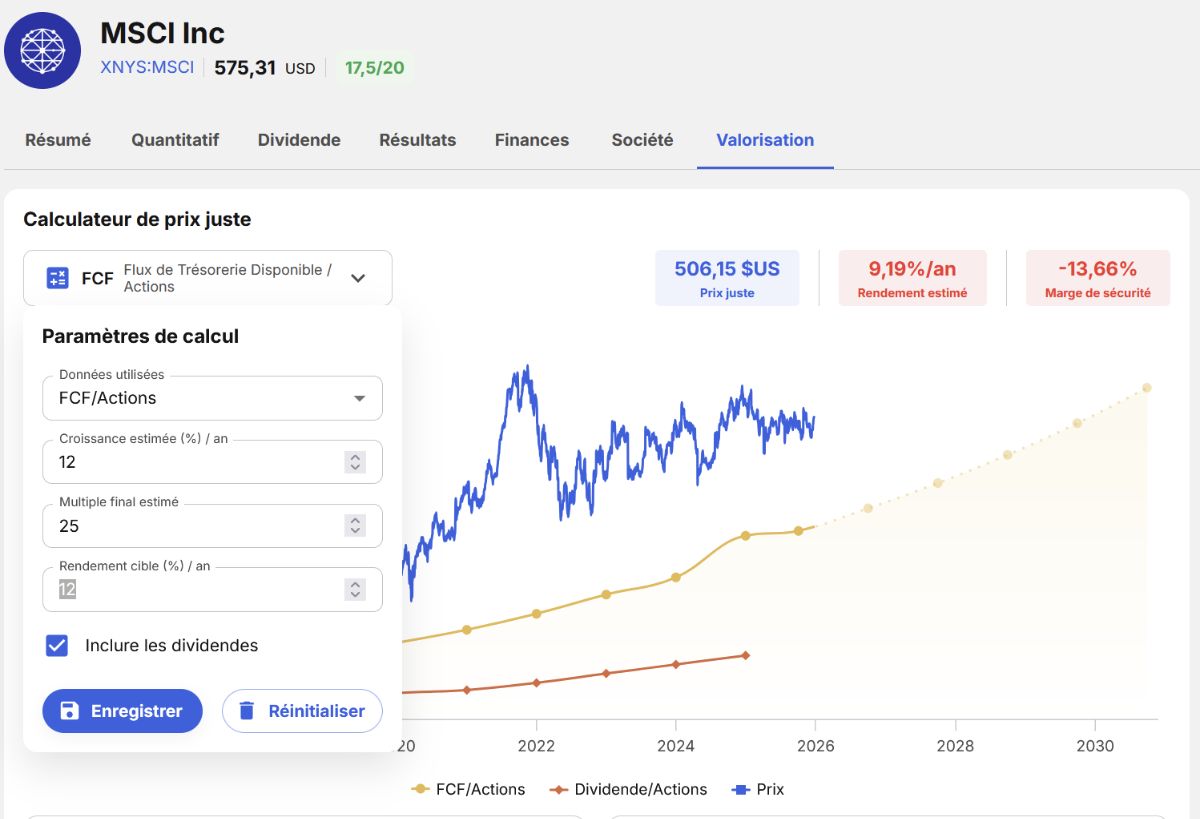Click the Multiple final estimé stepper arrows
Viewport: 1200px width, 819px height.
(x=355, y=526)
